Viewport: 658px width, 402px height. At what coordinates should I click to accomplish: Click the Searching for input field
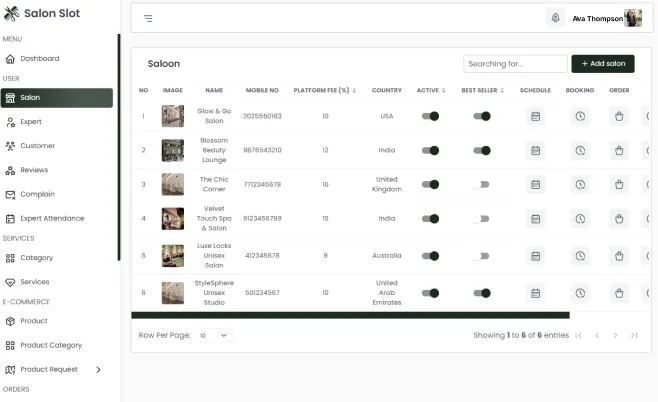point(515,64)
